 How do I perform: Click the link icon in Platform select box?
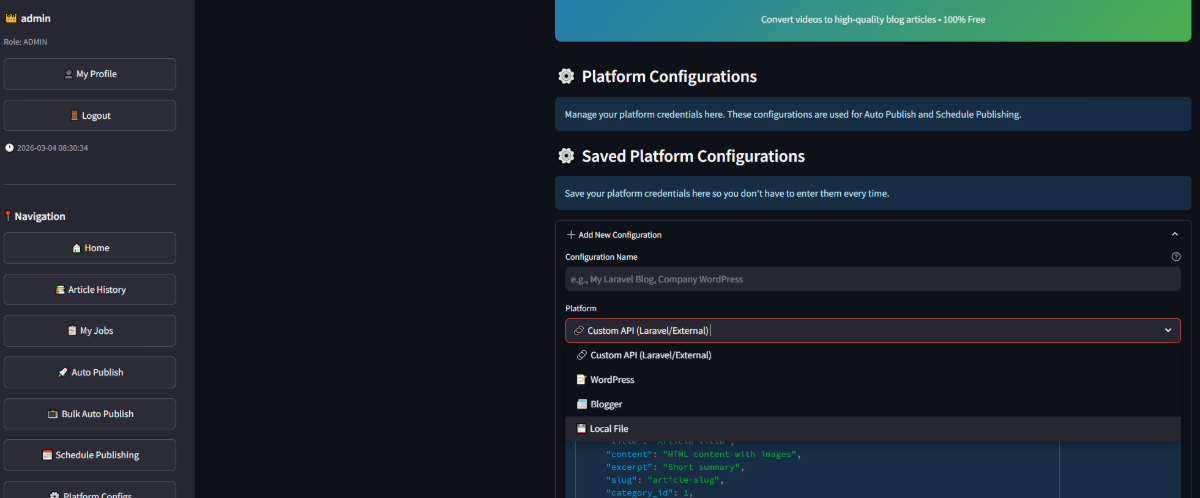coord(578,331)
